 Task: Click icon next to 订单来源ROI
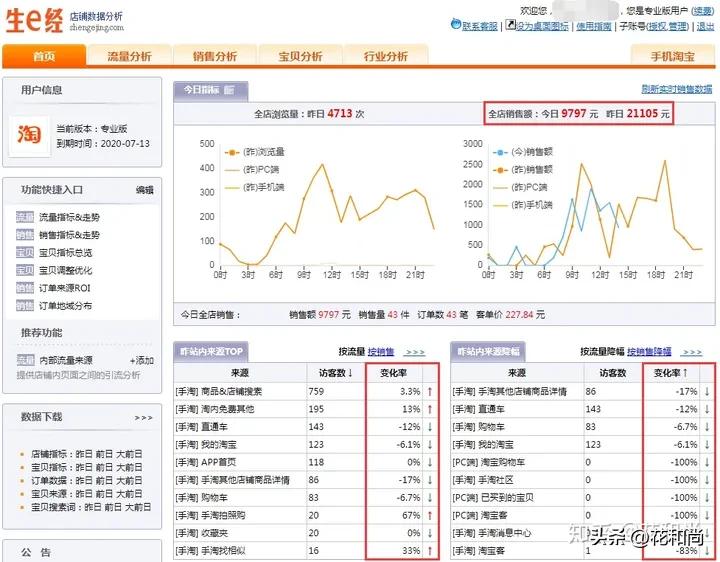click(x=25, y=288)
